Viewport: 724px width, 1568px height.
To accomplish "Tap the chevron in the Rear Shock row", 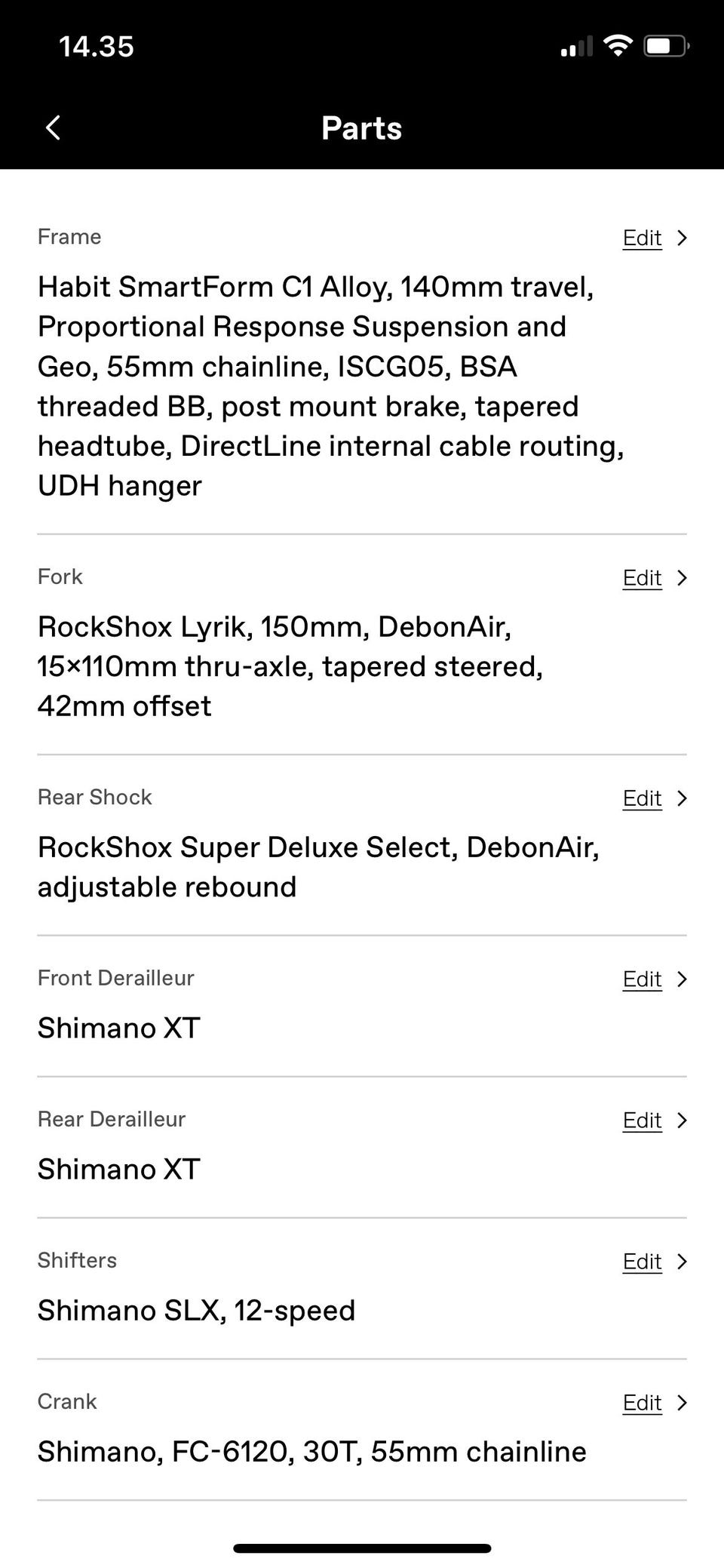I will (x=683, y=798).
